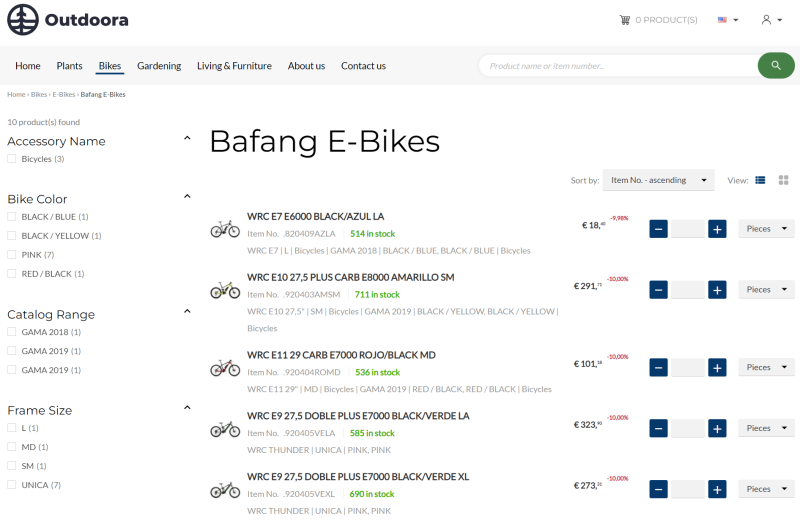Check the UNICA (7) frame size filter

(12, 485)
